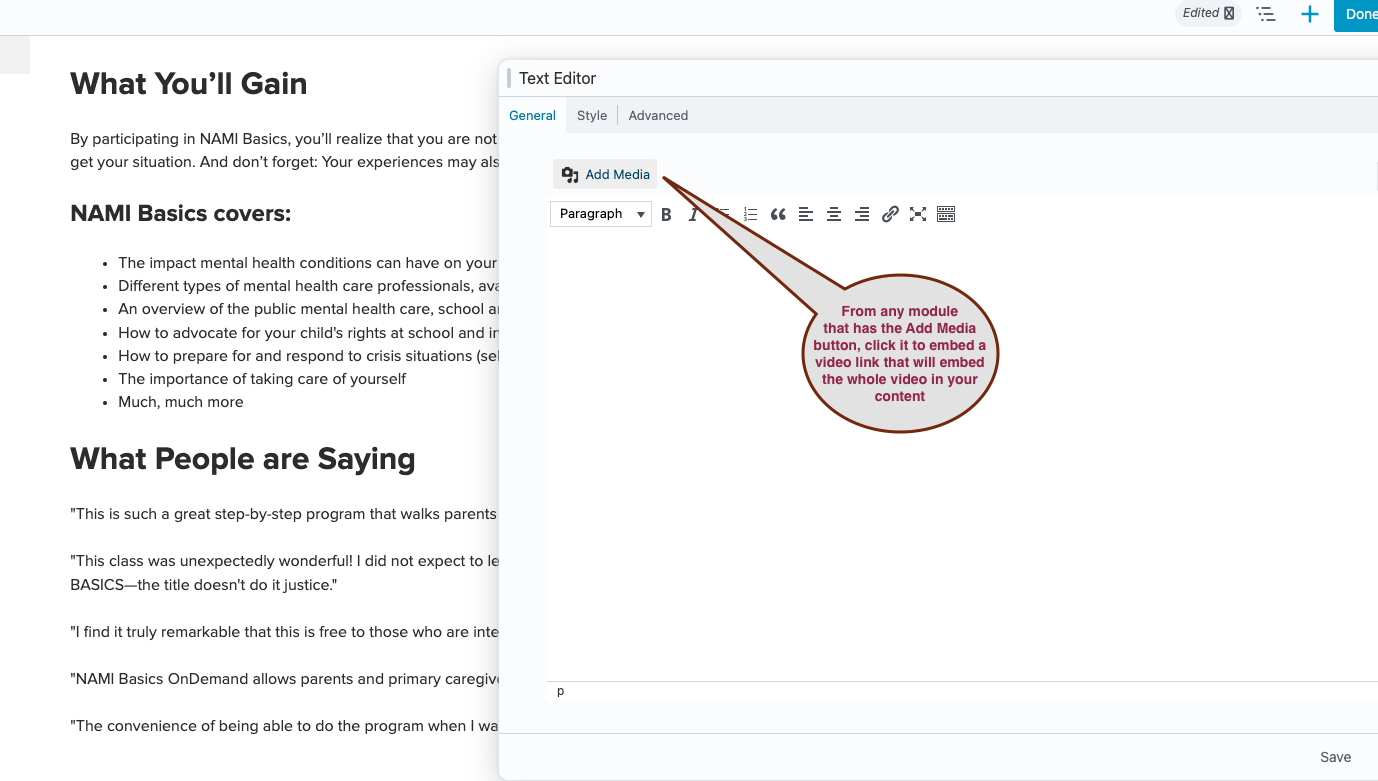Image resolution: width=1378 pixels, height=781 pixels.
Task: Click the 'NAMI Basics OnDemand allows parents' quote
Action: [284, 679]
